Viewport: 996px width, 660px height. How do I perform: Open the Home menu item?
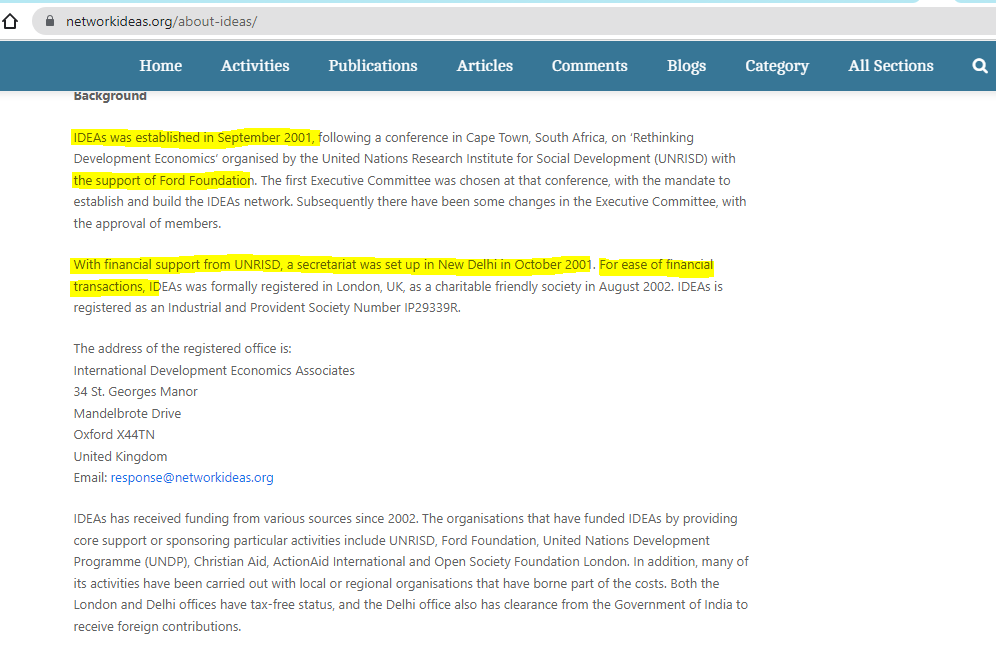[161, 65]
